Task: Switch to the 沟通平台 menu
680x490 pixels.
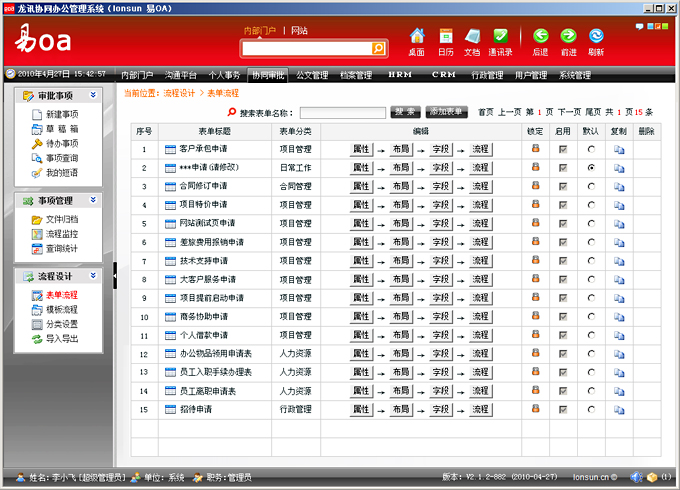Action: 180,75
